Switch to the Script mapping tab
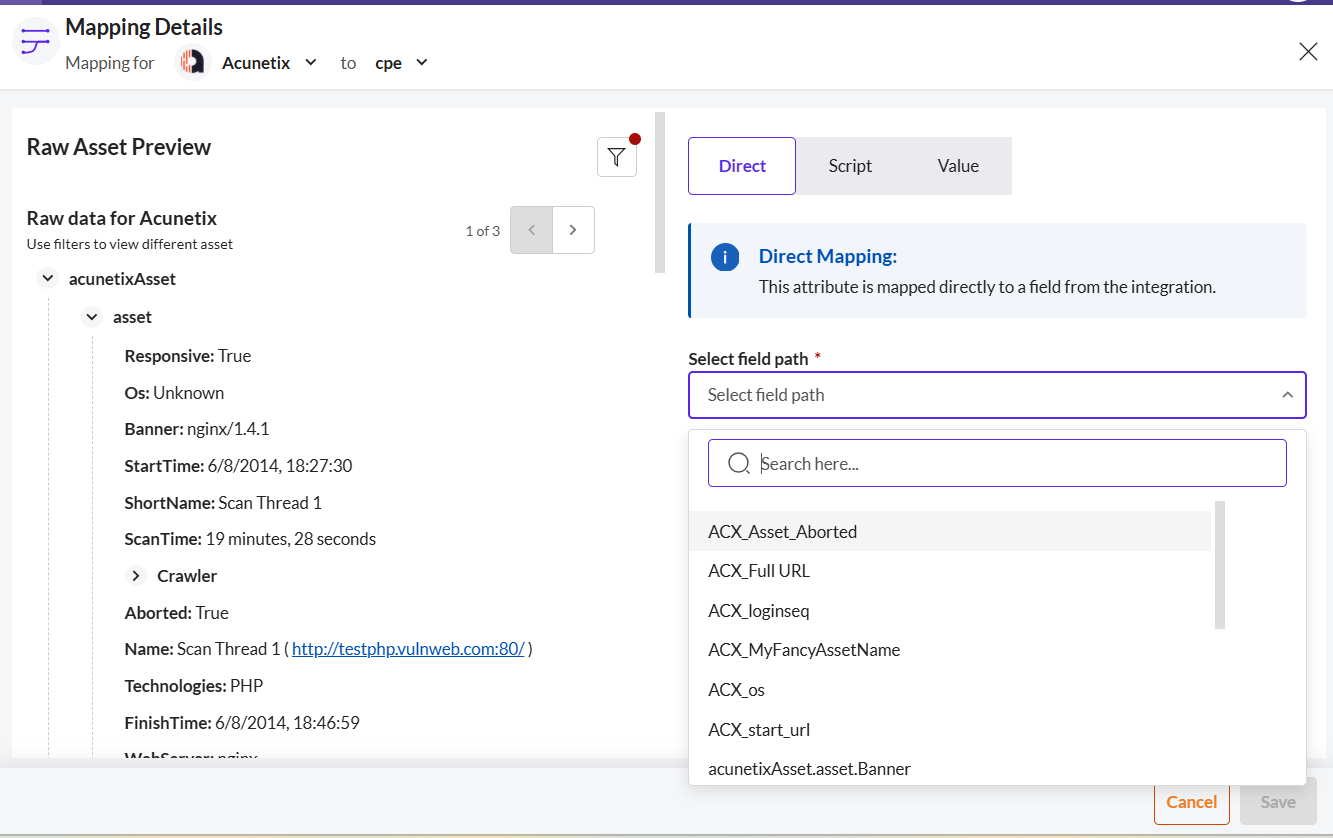The width and height of the screenshot is (1333, 838). tap(850, 166)
